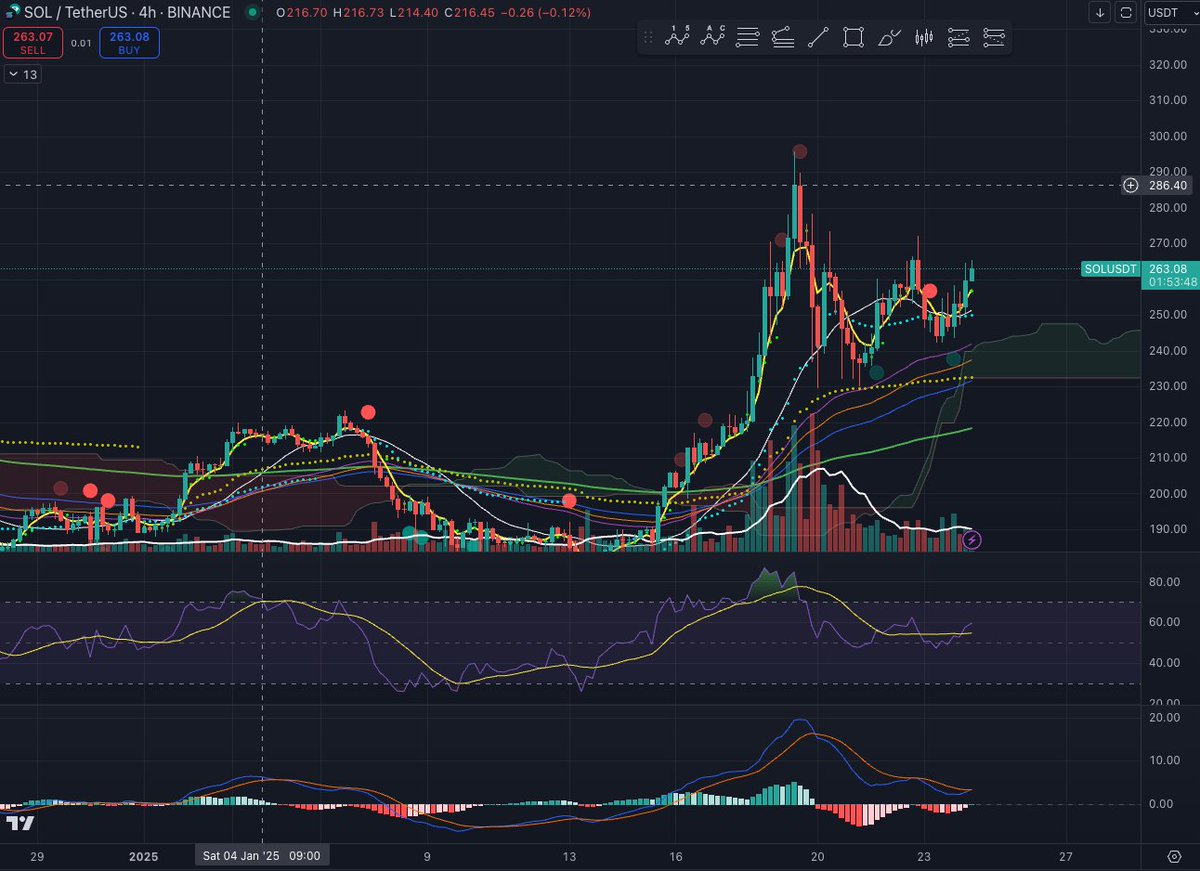1200x871 pixels.
Task: Click the 27 date on time axis
Action: click(x=1066, y=857)
